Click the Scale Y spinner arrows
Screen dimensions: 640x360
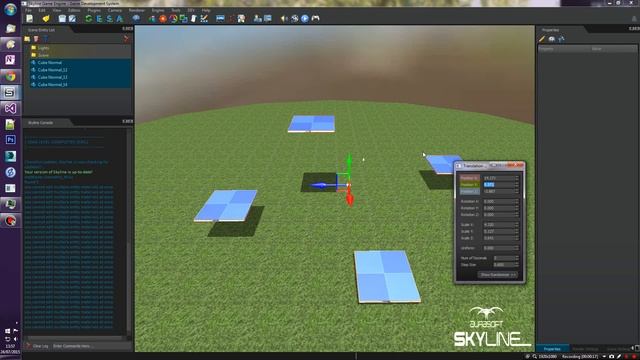click(x=517, y=231)
